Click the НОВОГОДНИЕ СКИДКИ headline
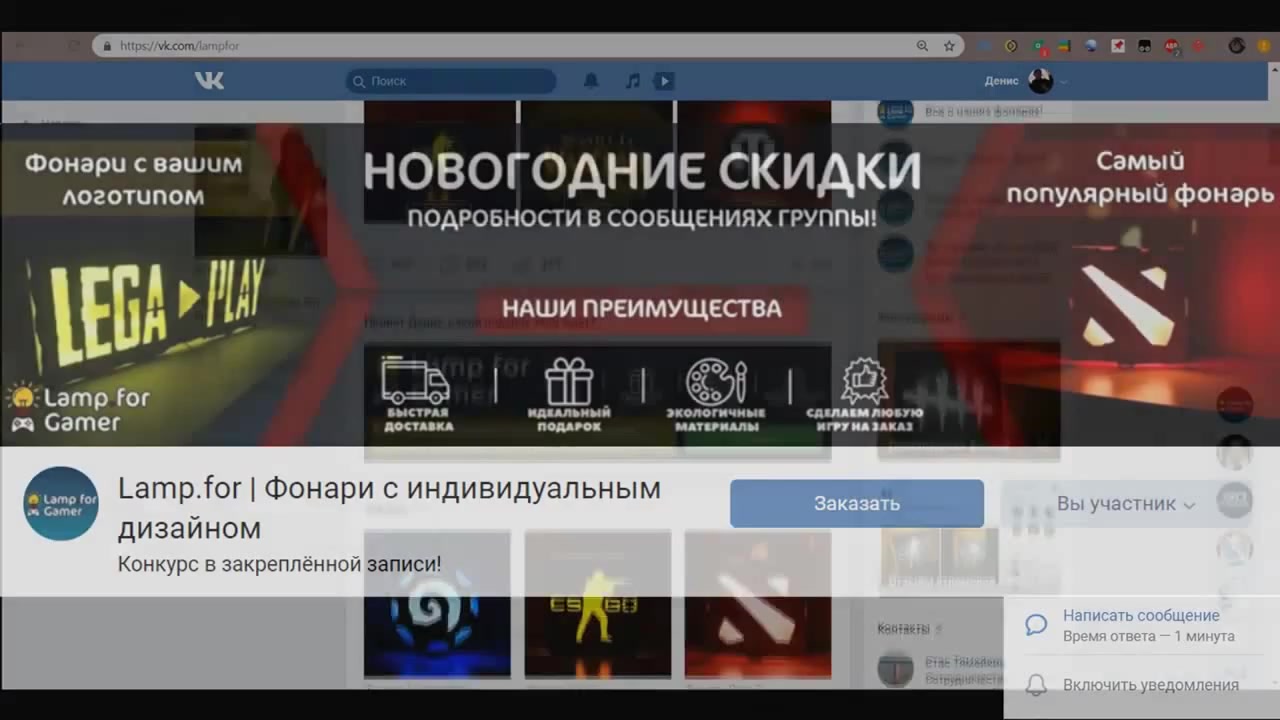Viewport: 1280px width, 720px height. click(x=642, y=171)
